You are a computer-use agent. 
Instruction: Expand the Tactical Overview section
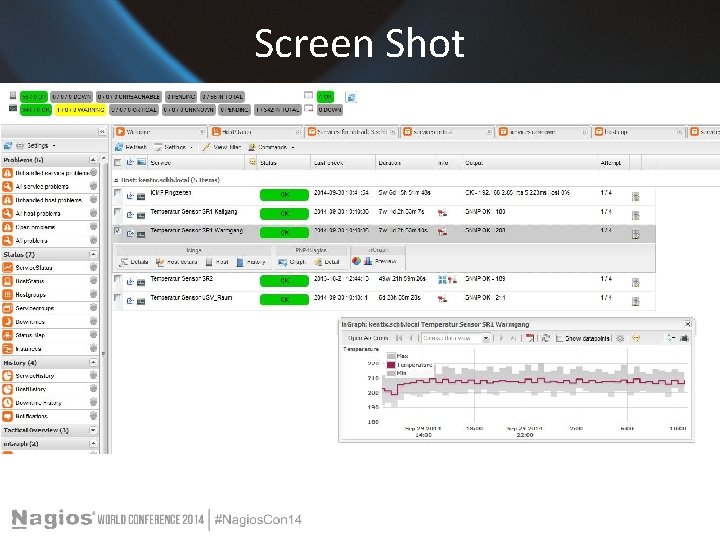[93, 430]
